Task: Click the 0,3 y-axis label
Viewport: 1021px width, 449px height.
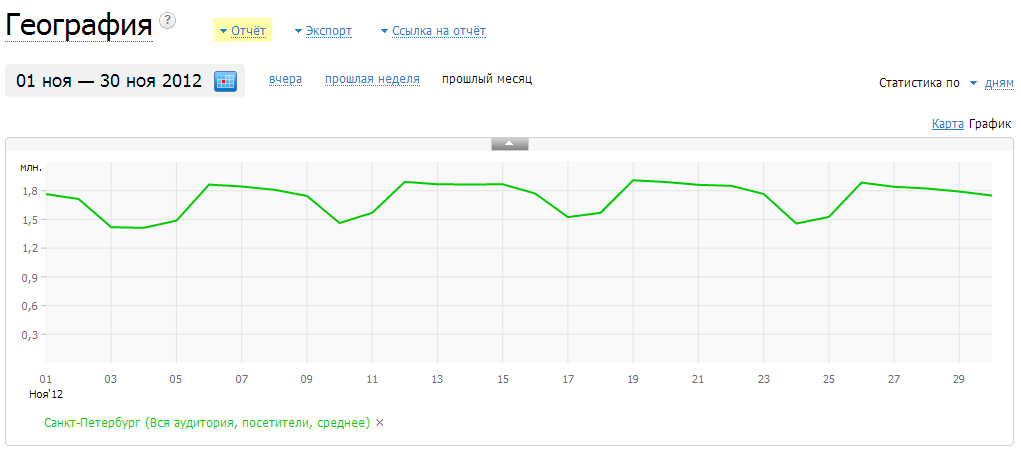Action: click(31, 334)
